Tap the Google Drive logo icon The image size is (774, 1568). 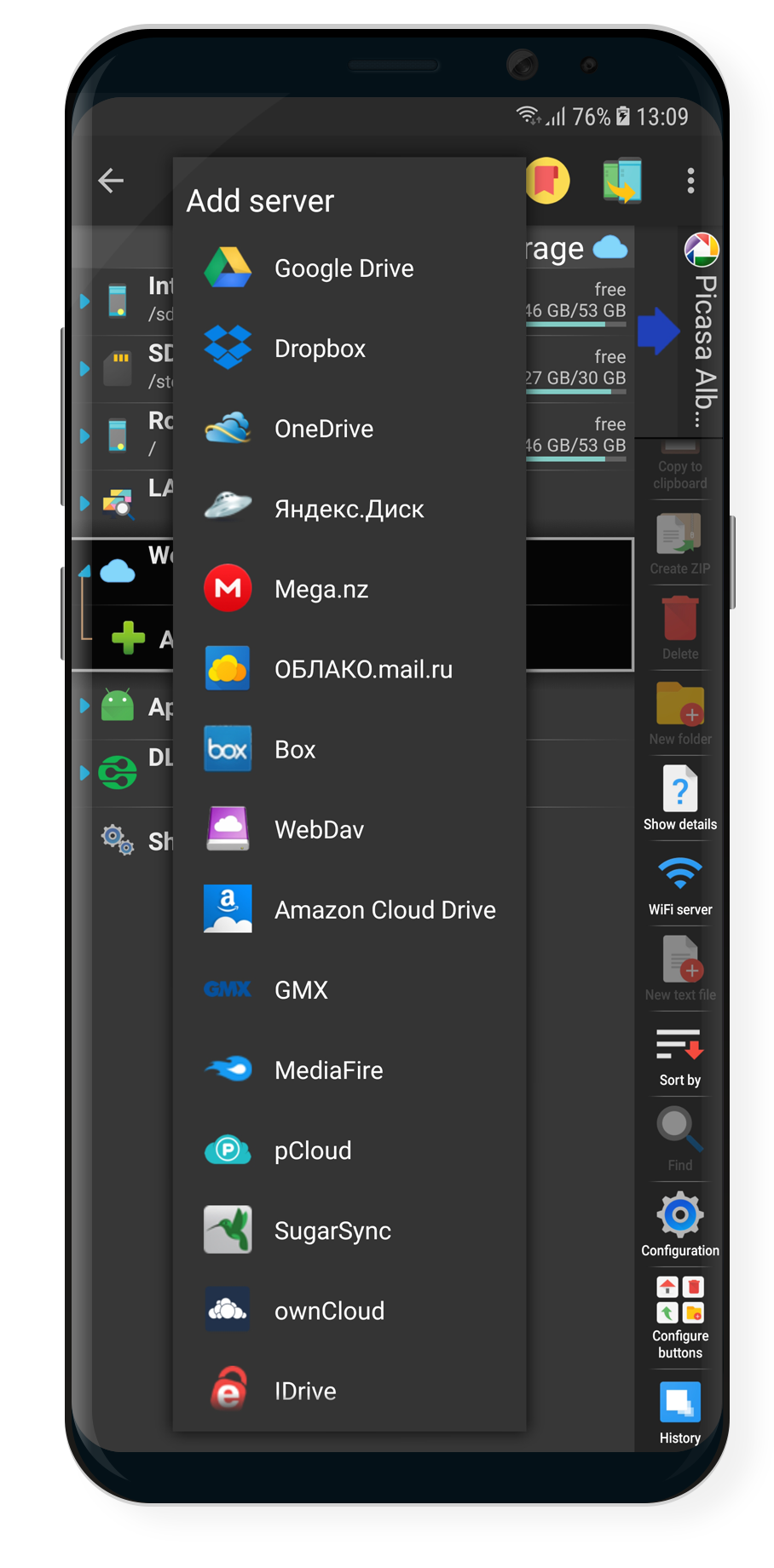point(228,268)
